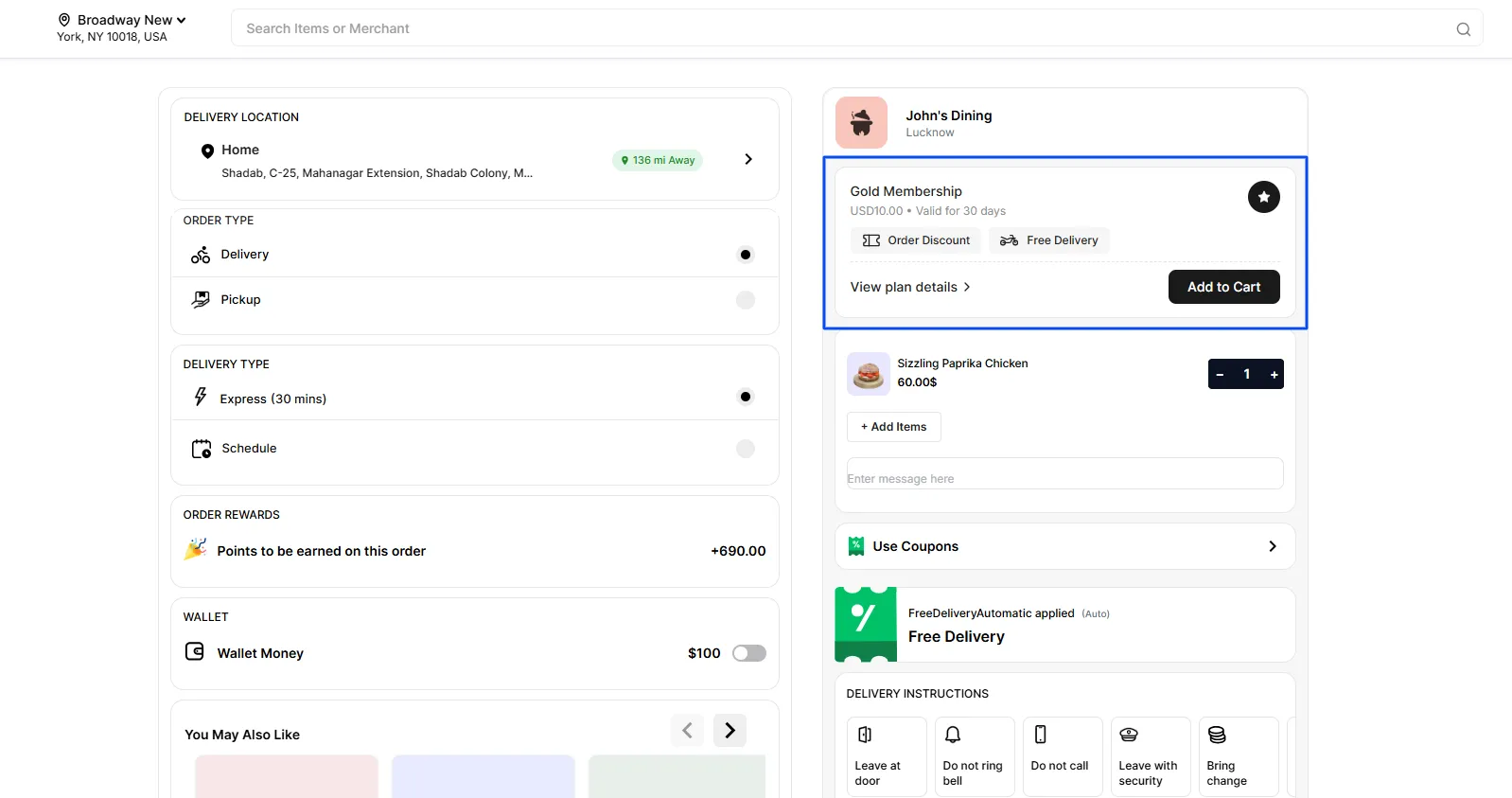Select the Bring change instruction
Image resolution: width=1512 pixels, height=798 pixels.
pos(1239,756)
